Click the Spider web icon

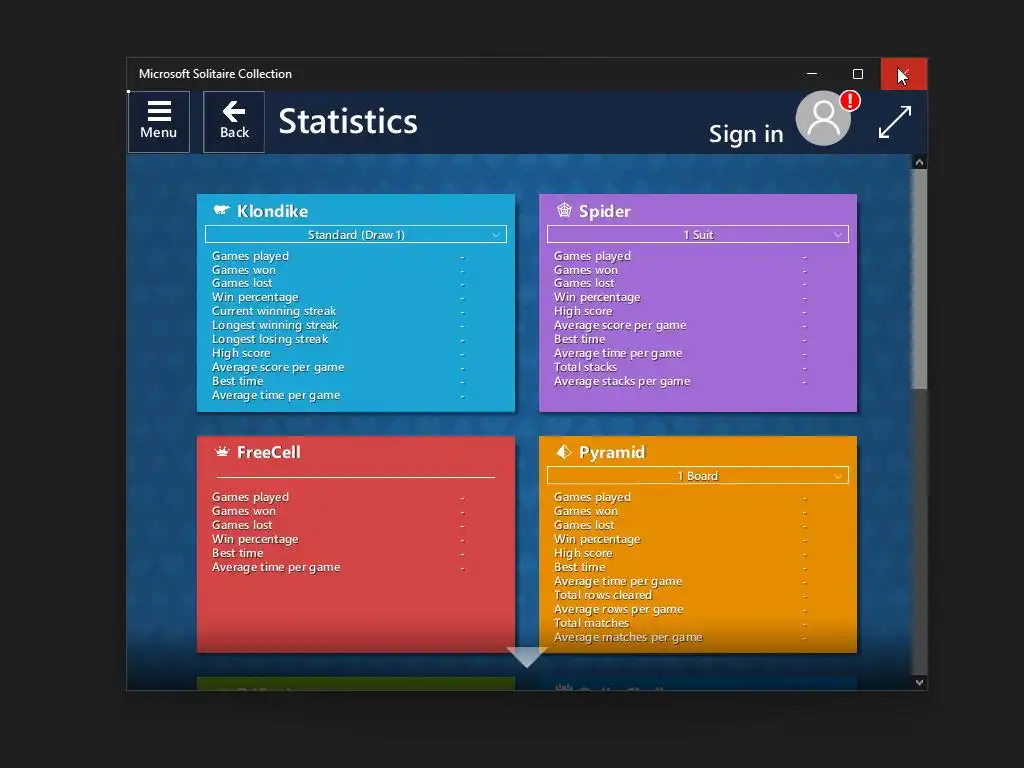coord(564,210)
